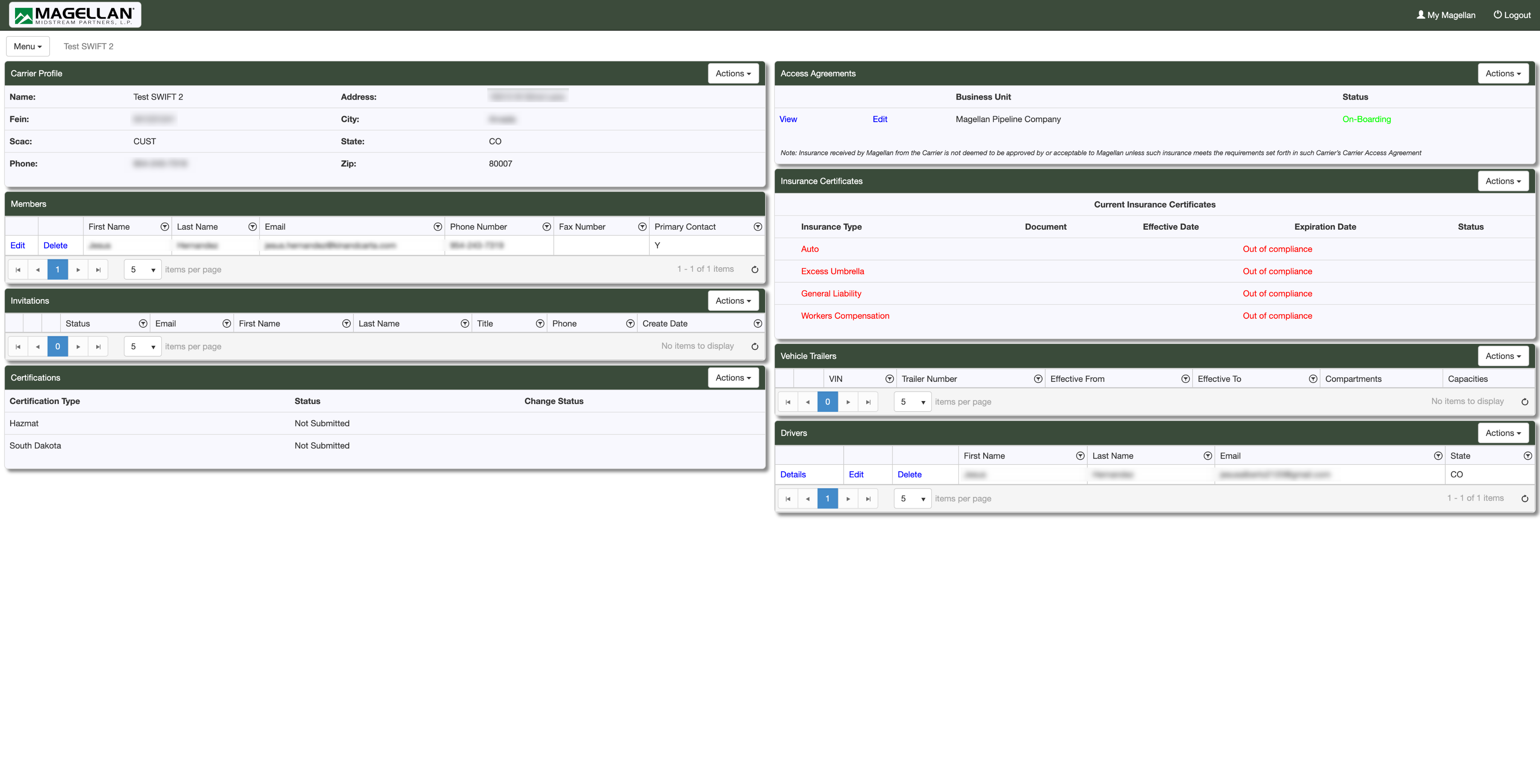
Task: Click Hazmat certification row
Action: (x=385, y=424)
